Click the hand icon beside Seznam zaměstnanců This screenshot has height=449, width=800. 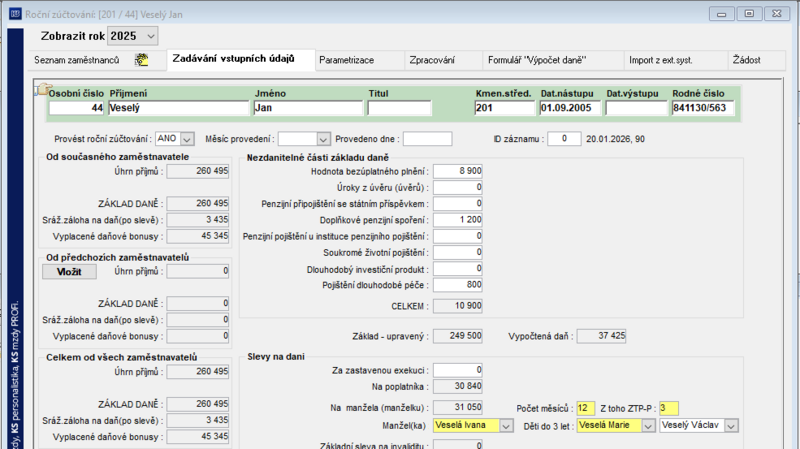[x=141, y=60]
